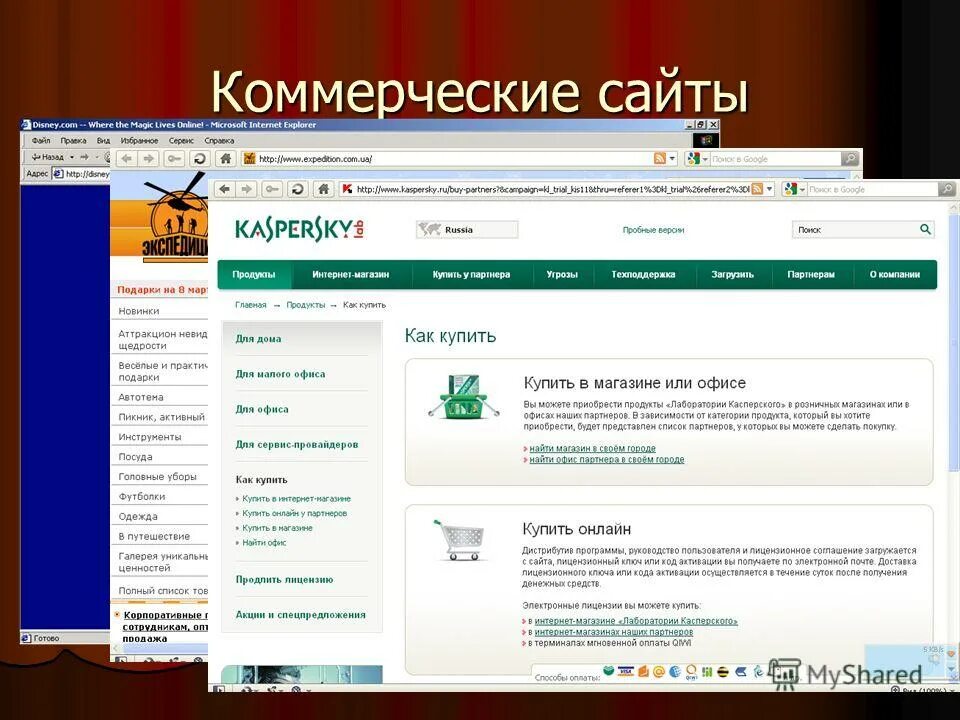This screenshot has height=720, width=960.
Task: Click the shopping cart icon by Купить онлайн
Action: tap(460, 540)
